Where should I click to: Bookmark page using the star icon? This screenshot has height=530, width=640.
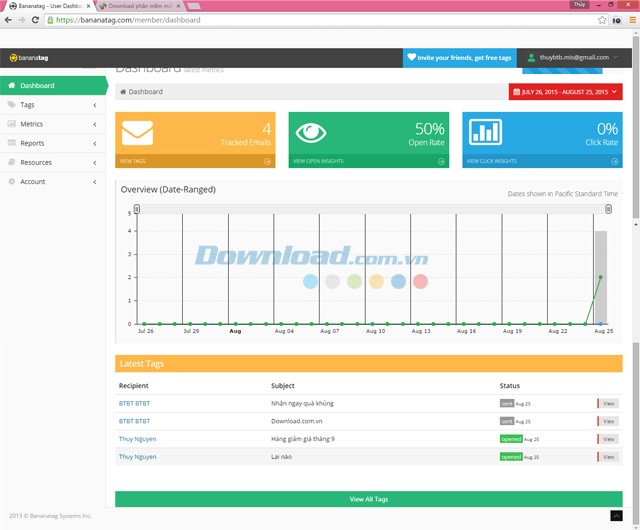click(x=600, y=20)
